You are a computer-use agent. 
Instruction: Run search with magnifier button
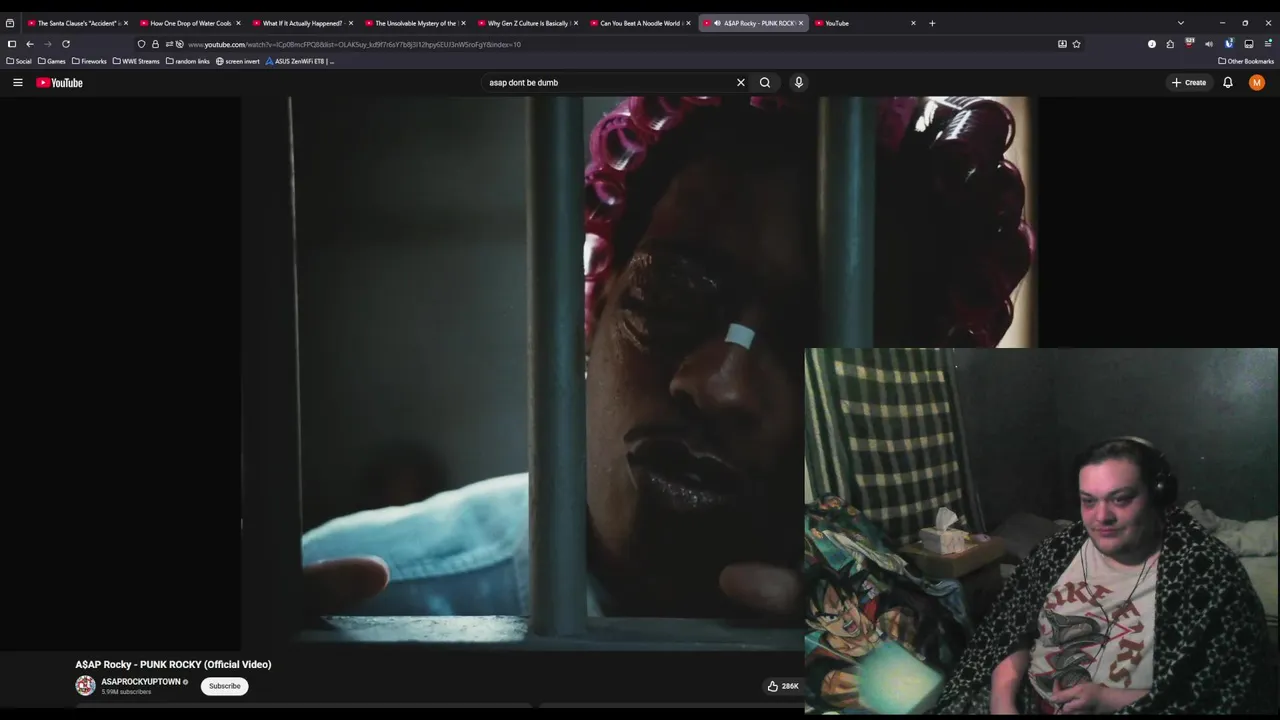(765, 83)
